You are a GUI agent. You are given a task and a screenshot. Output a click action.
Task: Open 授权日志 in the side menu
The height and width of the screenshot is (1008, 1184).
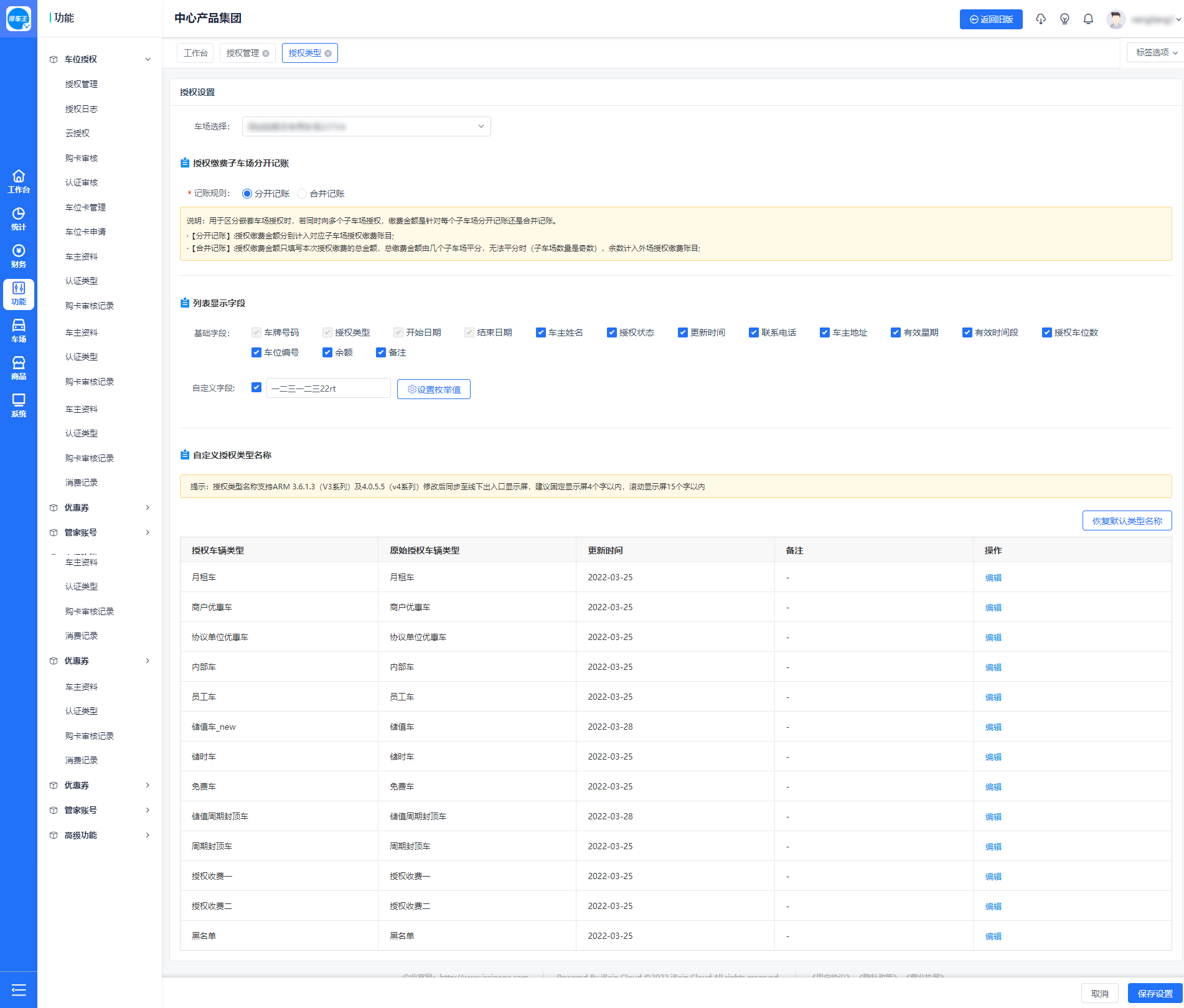click(82, 109)
